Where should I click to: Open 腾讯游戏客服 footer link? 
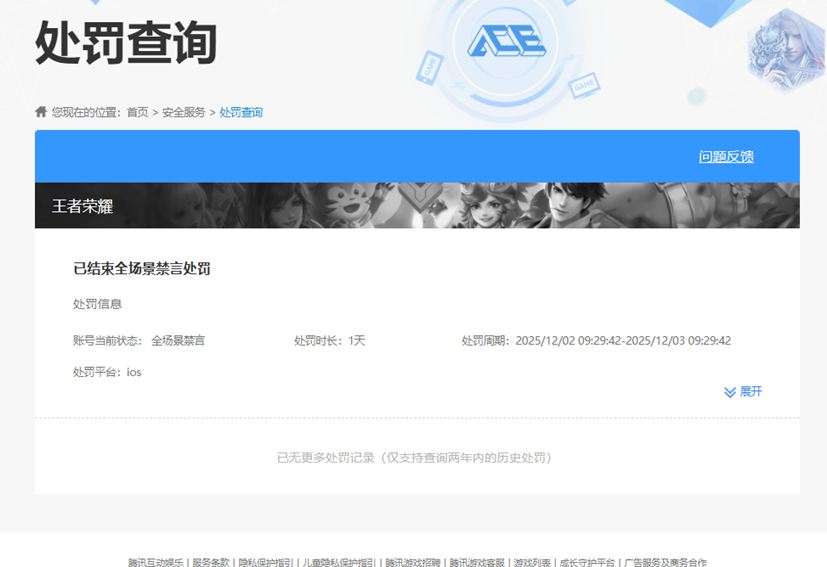(x=477, y=562)
